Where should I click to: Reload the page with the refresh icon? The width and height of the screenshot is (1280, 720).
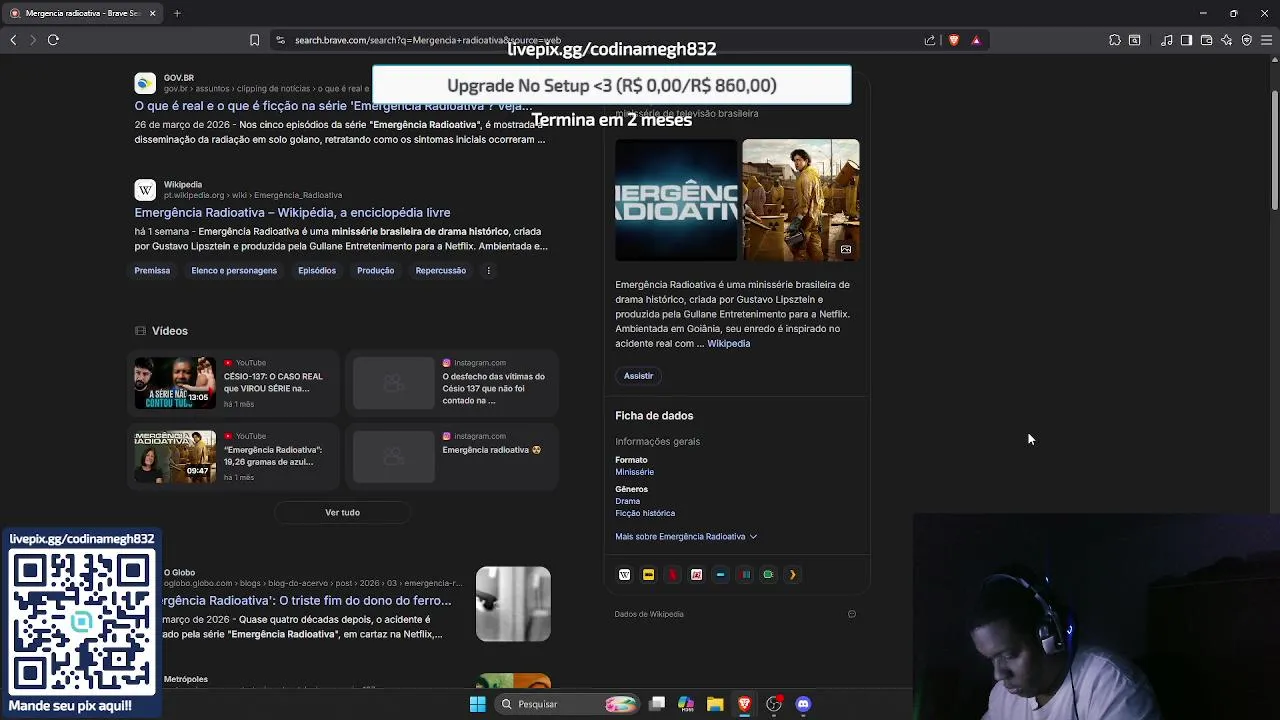coord(53,40)
